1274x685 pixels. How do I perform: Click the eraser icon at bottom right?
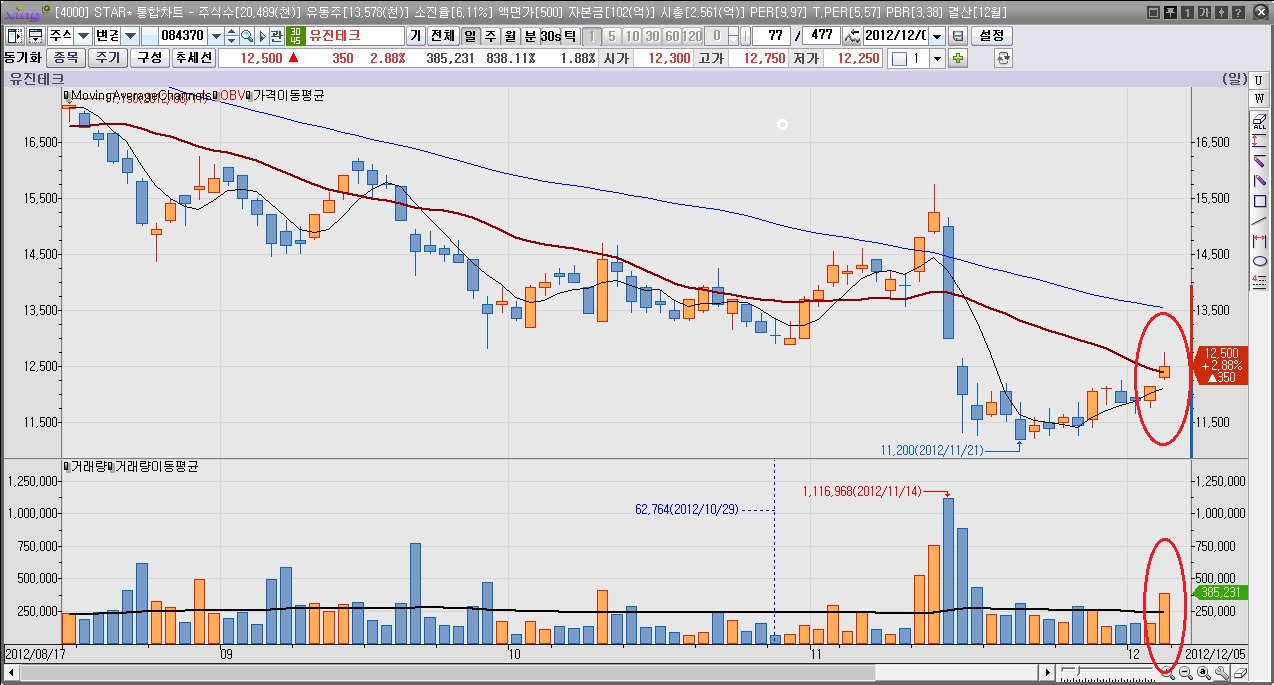pyautogui.click(x=1240, y=674)
